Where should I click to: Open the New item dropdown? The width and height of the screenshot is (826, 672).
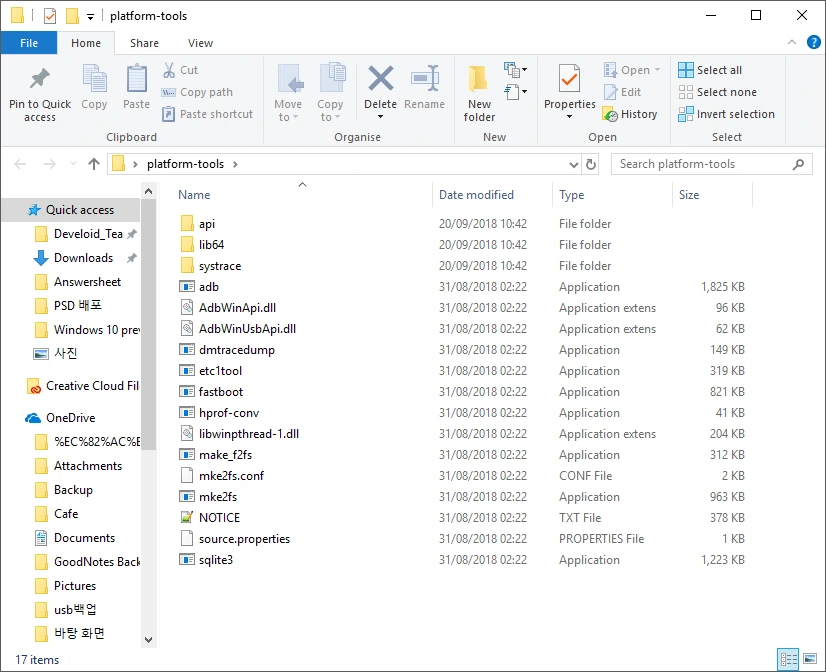click(x=516, y=70)
